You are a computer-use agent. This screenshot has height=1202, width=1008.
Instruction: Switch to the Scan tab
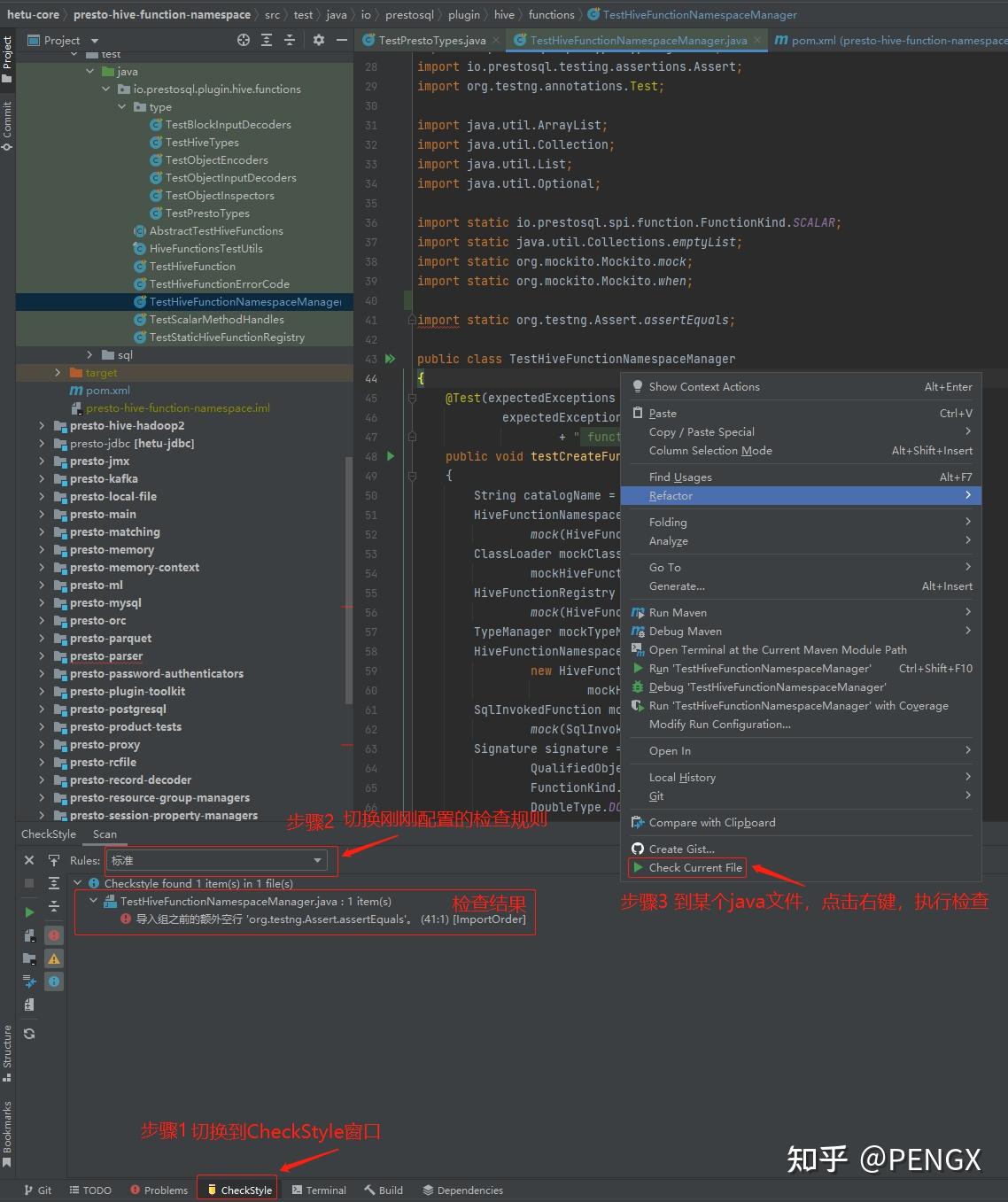(x=105, y=834)
